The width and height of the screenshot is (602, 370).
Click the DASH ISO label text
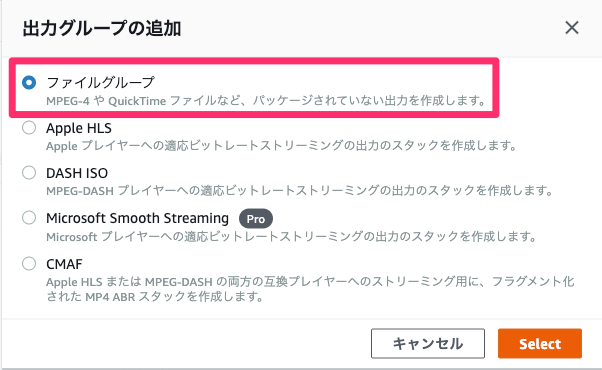[77, 173]
